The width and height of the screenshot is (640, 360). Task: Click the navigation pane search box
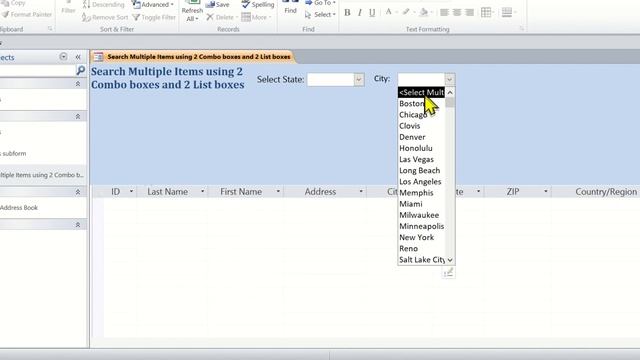pos(38,71)
